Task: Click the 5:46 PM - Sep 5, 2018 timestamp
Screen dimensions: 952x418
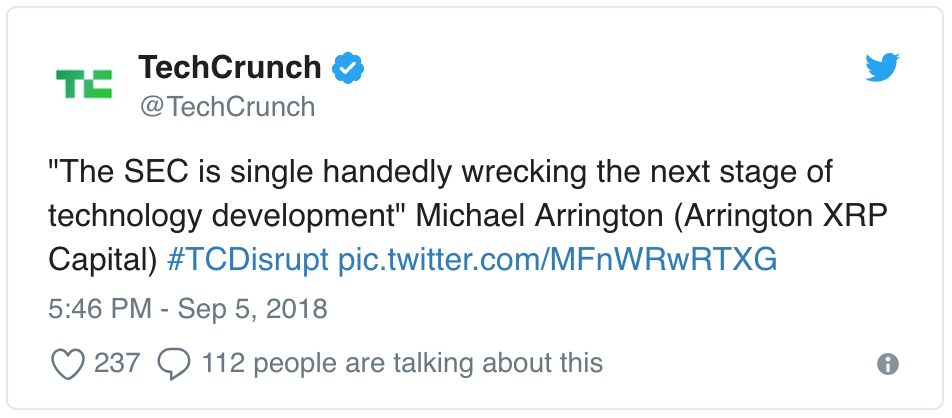Action: tap(188, 308)
